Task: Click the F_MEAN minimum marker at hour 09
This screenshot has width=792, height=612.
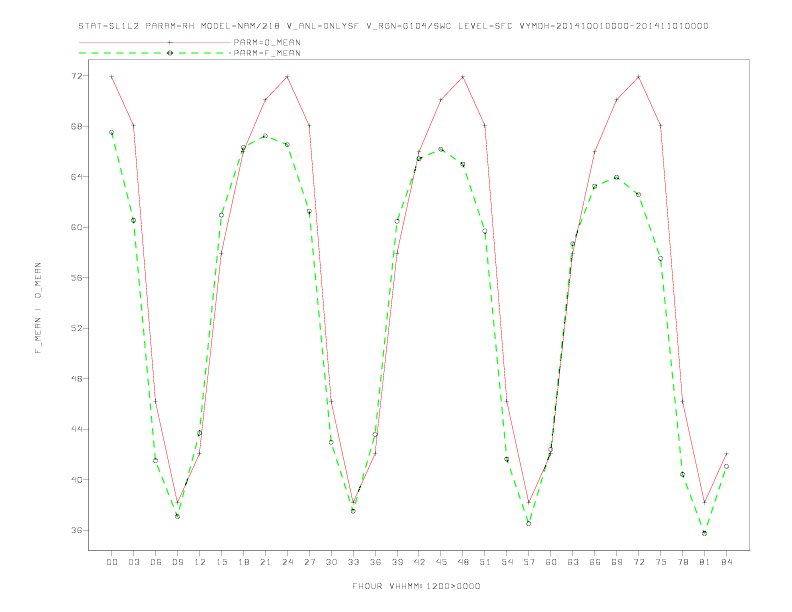Action: [177, 517]
